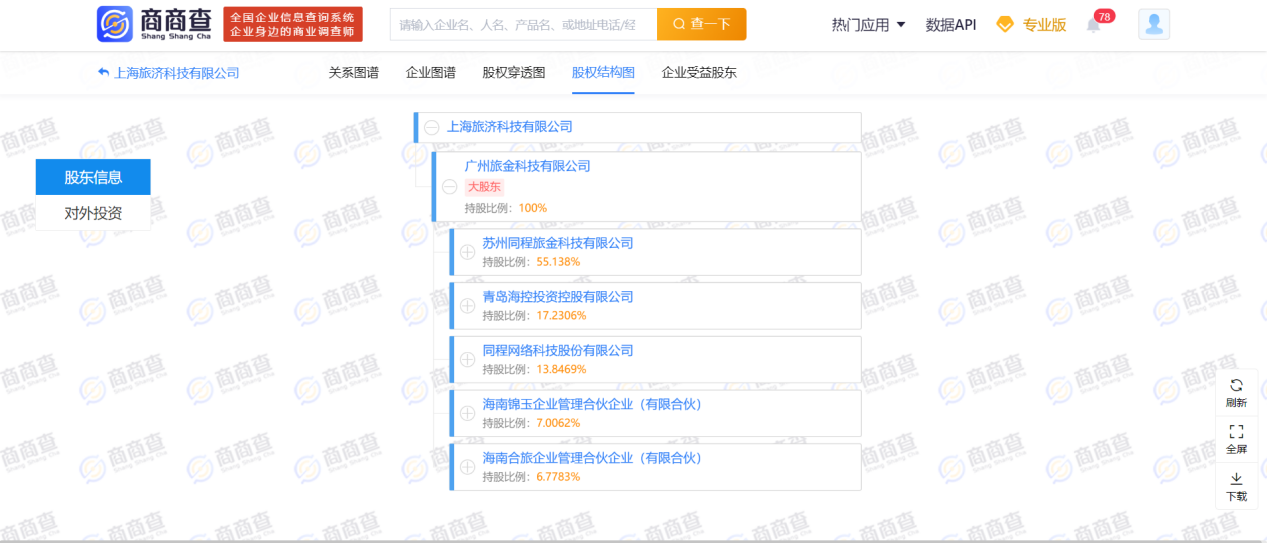This screenshot has height=543, width=1267.
Task: Expand the 海南锦玉企业管理合伙企业 node
Action: coord(467,413)
